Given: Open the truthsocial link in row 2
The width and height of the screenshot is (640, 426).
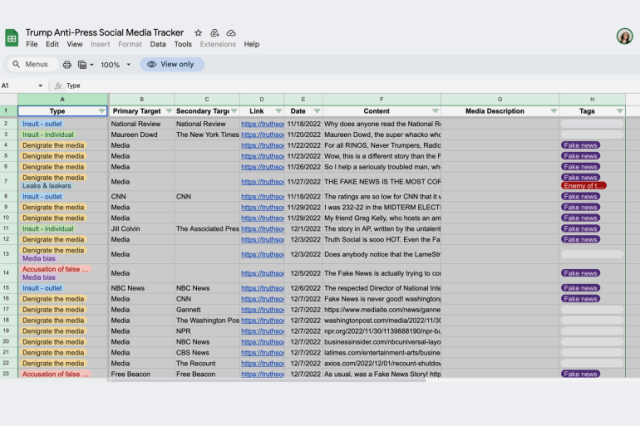Looking at the screenshot, I should tap(262, 124).
